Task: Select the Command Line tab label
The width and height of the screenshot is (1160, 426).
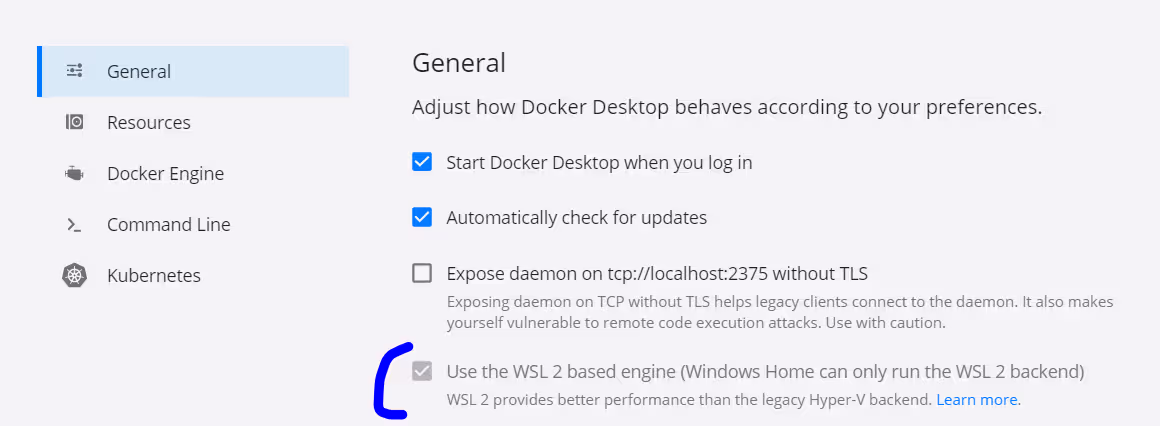Action: click(169, 225)
